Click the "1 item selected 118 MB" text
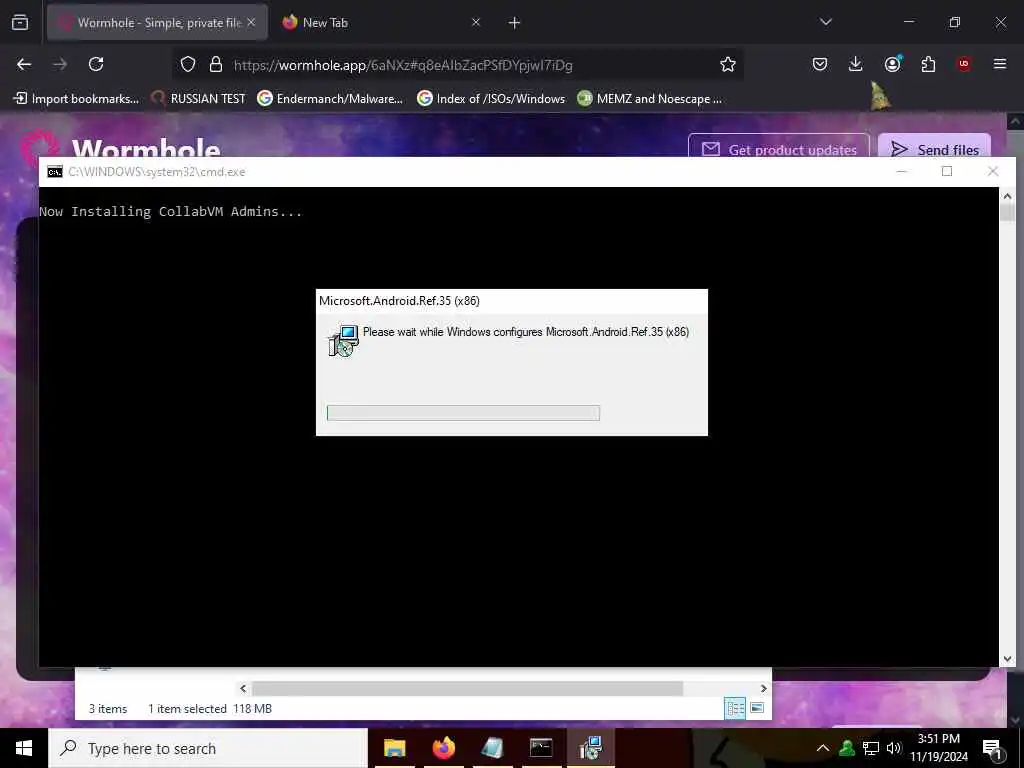This screenshot has width=1024, height=768. (210, 709)
